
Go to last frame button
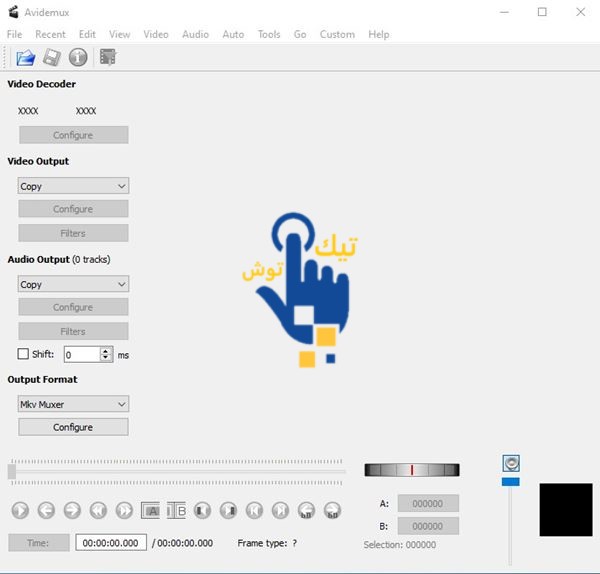pyautogui.click(x=280, y=510)
